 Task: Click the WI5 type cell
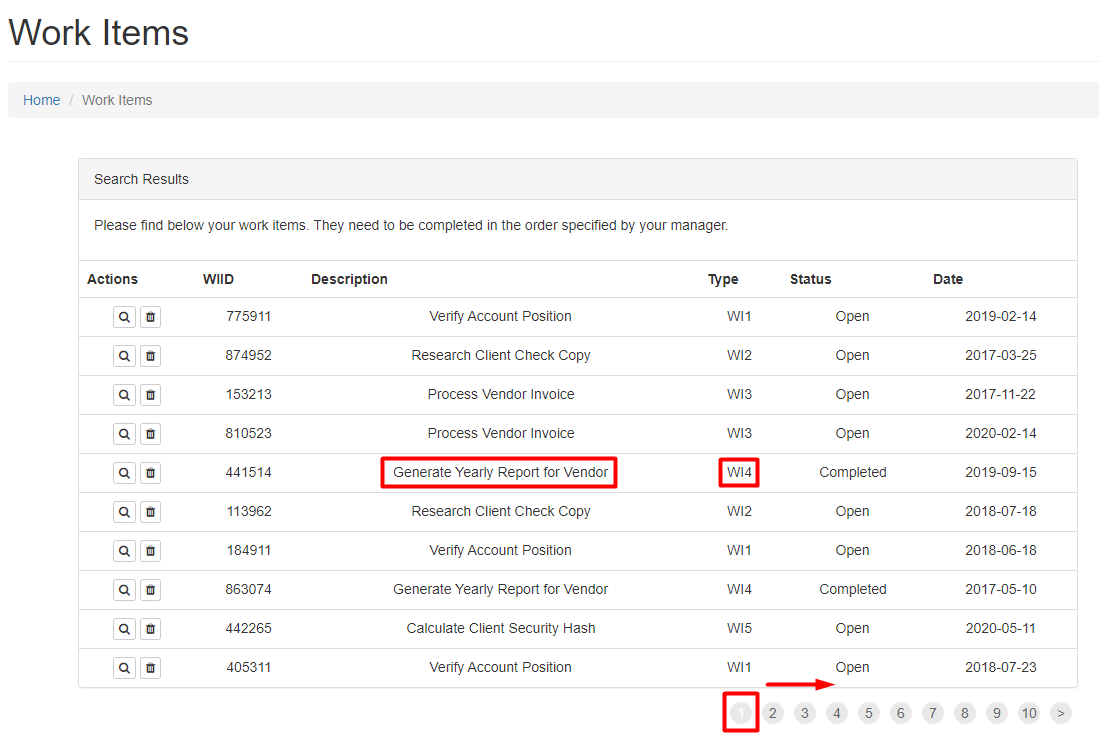coord(739,629)
